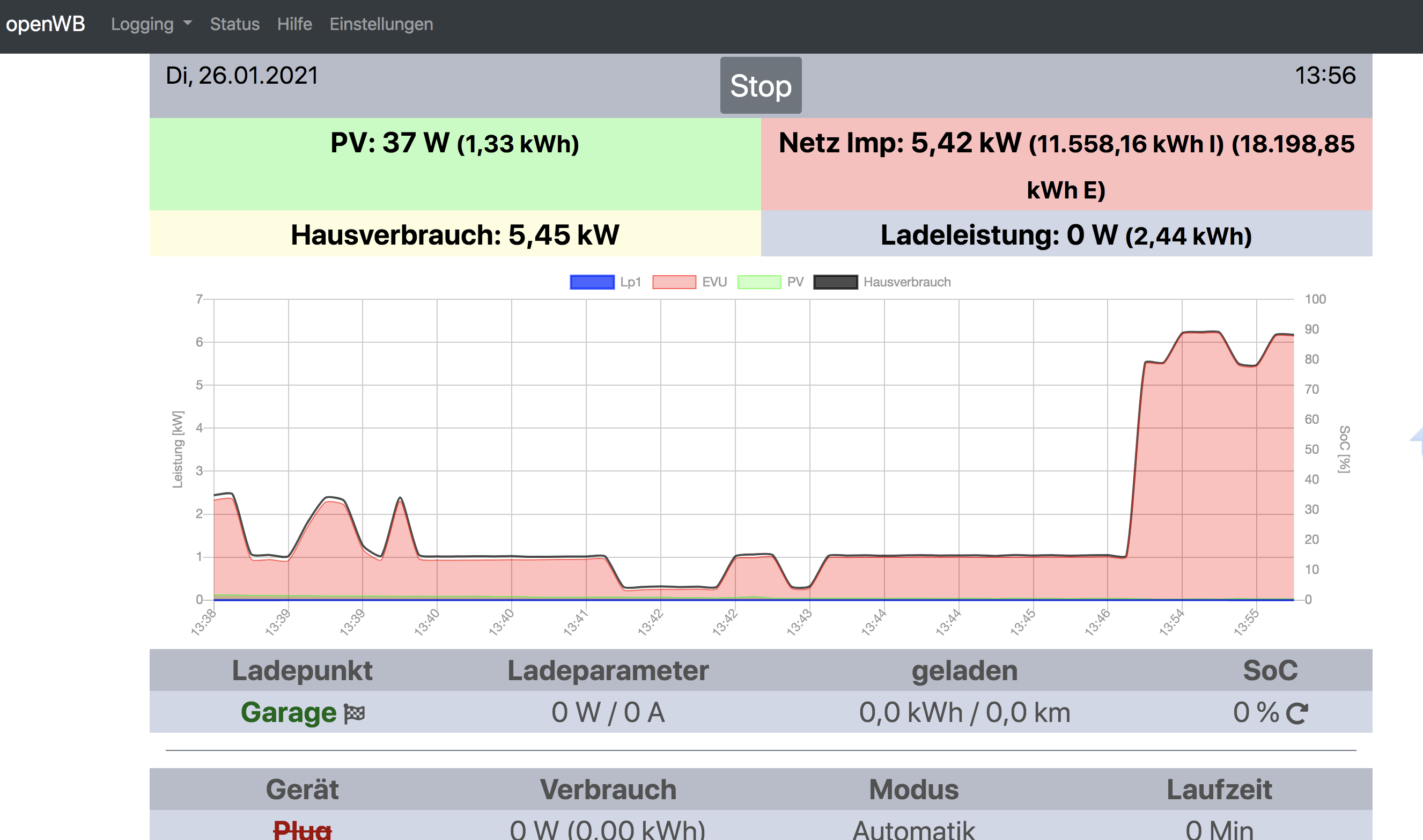1423x840 pixels.
Task: Click the checkered flag icon beside Garage
Action: point(355,713)
